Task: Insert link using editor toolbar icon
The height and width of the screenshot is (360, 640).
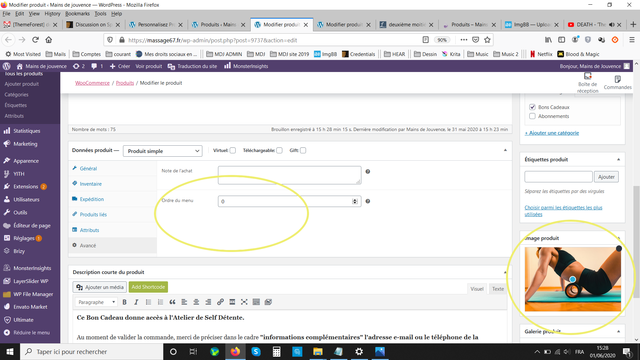Action: point(220,302)
